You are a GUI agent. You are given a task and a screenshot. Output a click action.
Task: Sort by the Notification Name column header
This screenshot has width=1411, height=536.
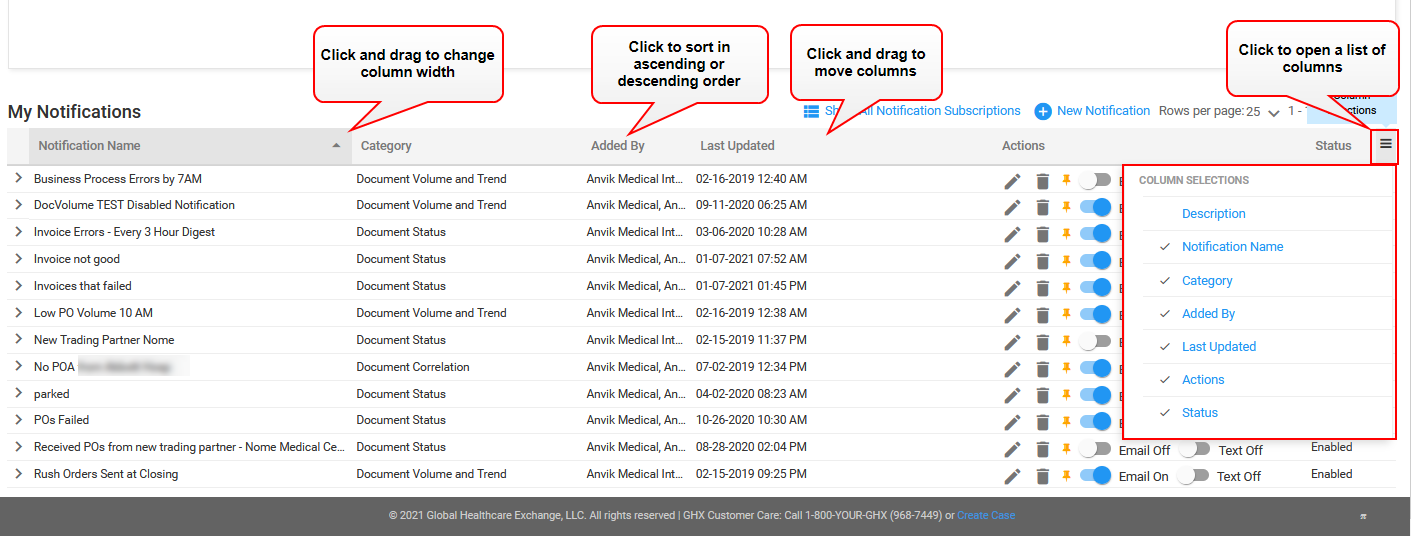click(90, 146)
